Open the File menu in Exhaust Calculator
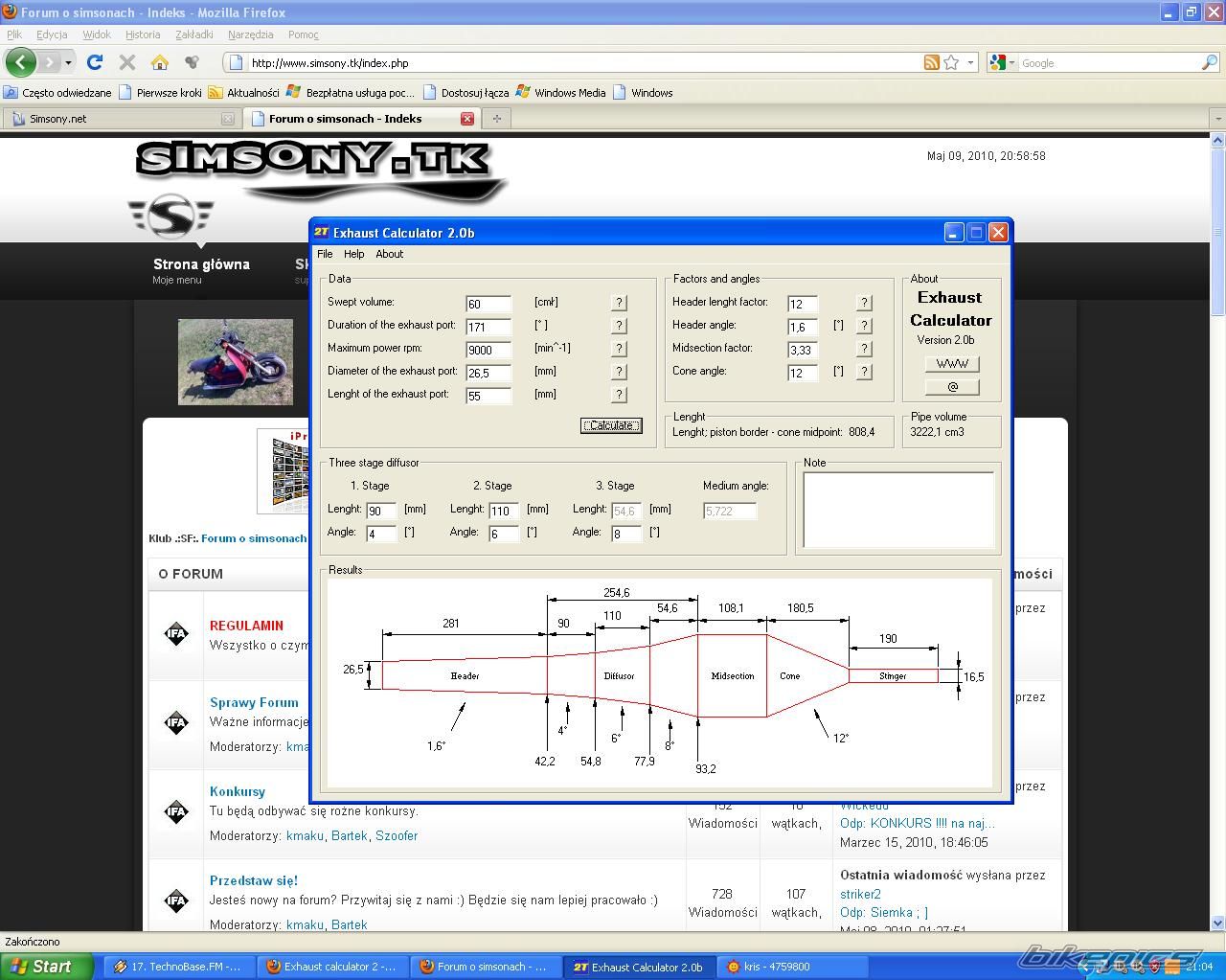The width and height of the screenshot is (1226, 980). click(x=325, y=254)
